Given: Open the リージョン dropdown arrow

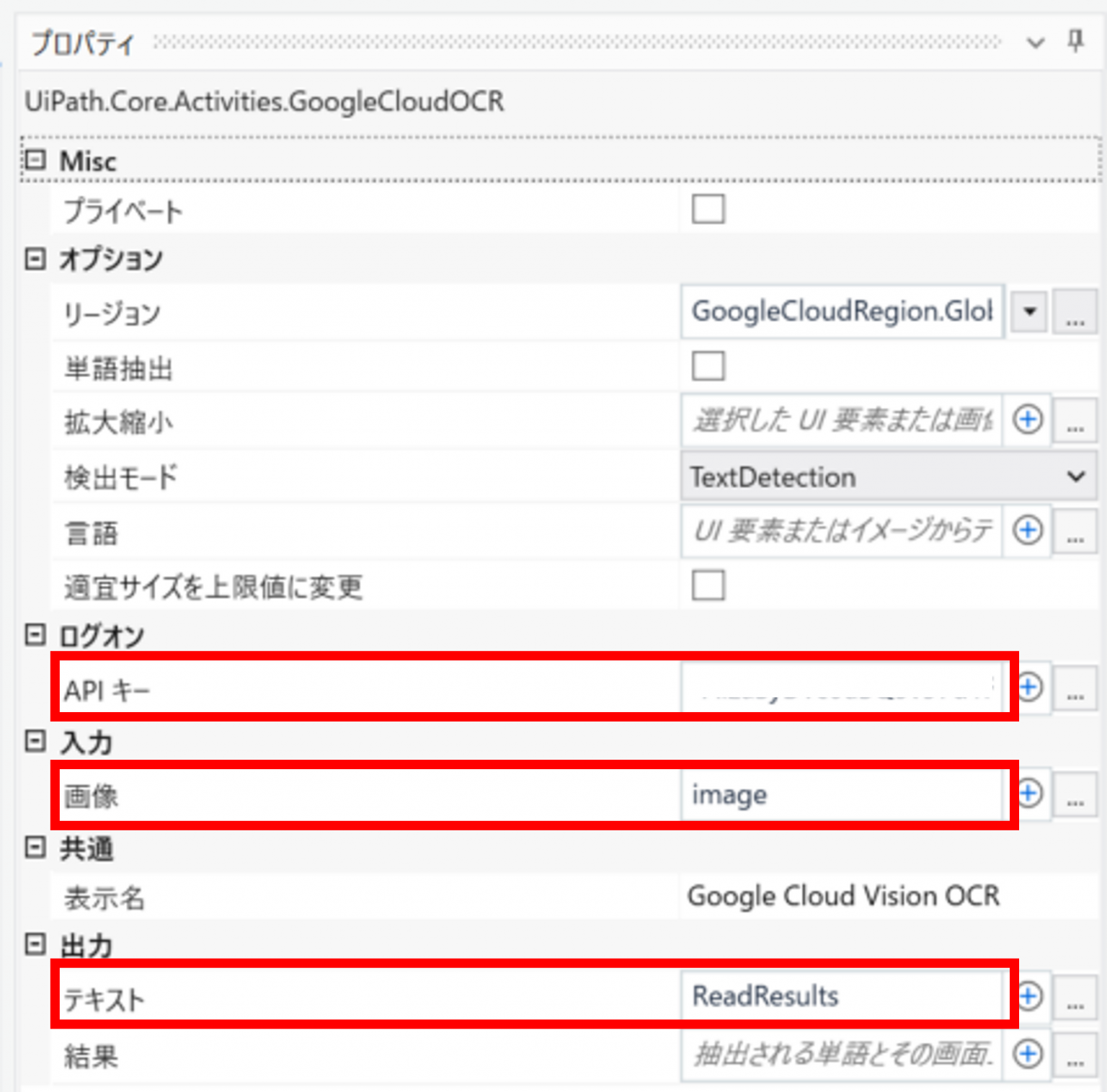Looking at the screenshot, I should click(1028, 312).
